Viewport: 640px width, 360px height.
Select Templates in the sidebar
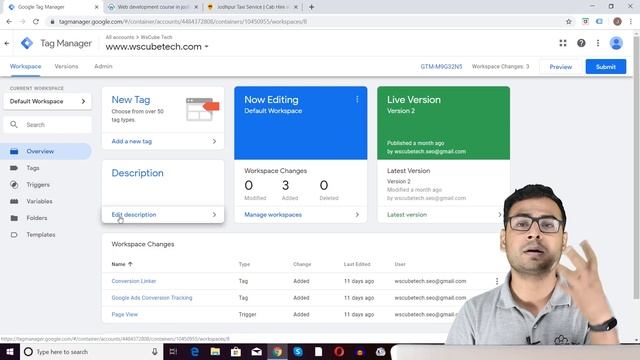41,235
